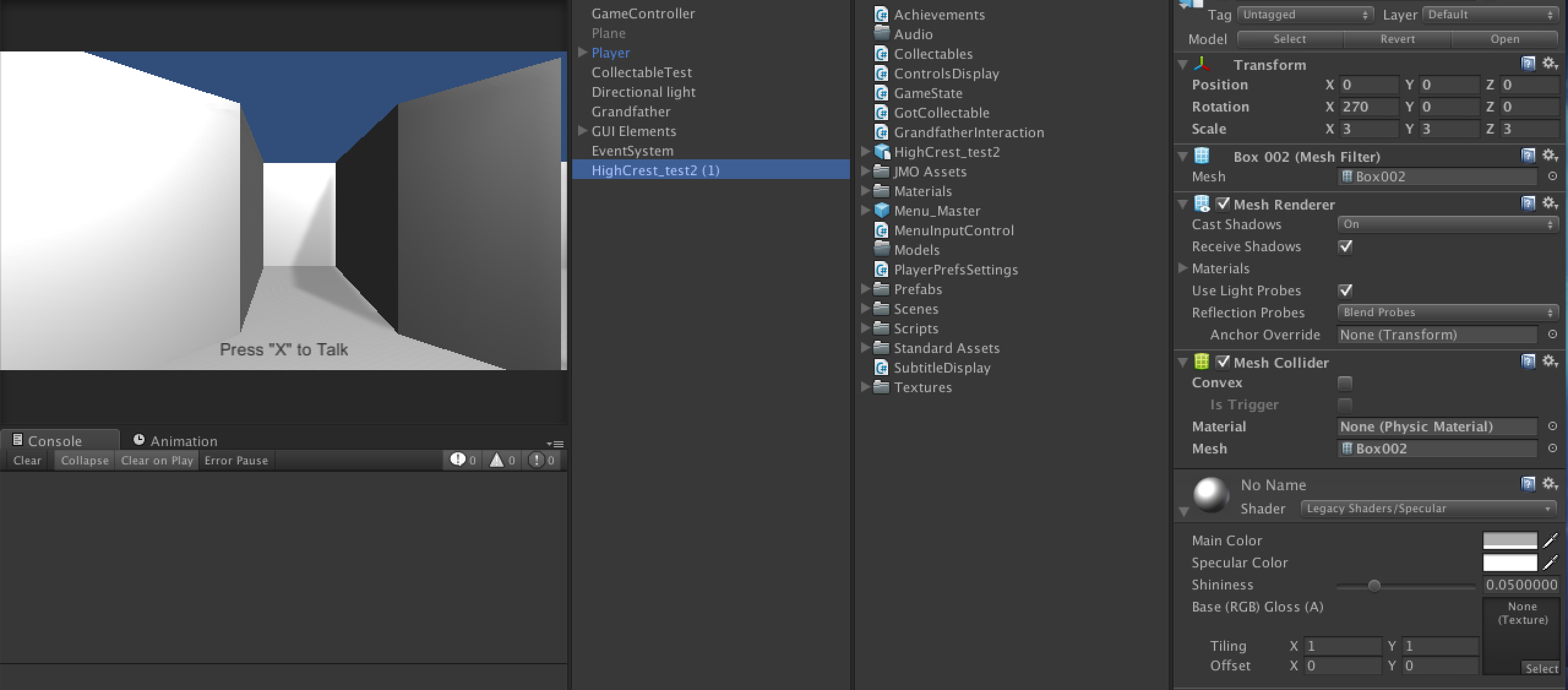This screenshot has height=690, width=1568.
Task: Switch to the Console tab
Action: coord(54,441)
